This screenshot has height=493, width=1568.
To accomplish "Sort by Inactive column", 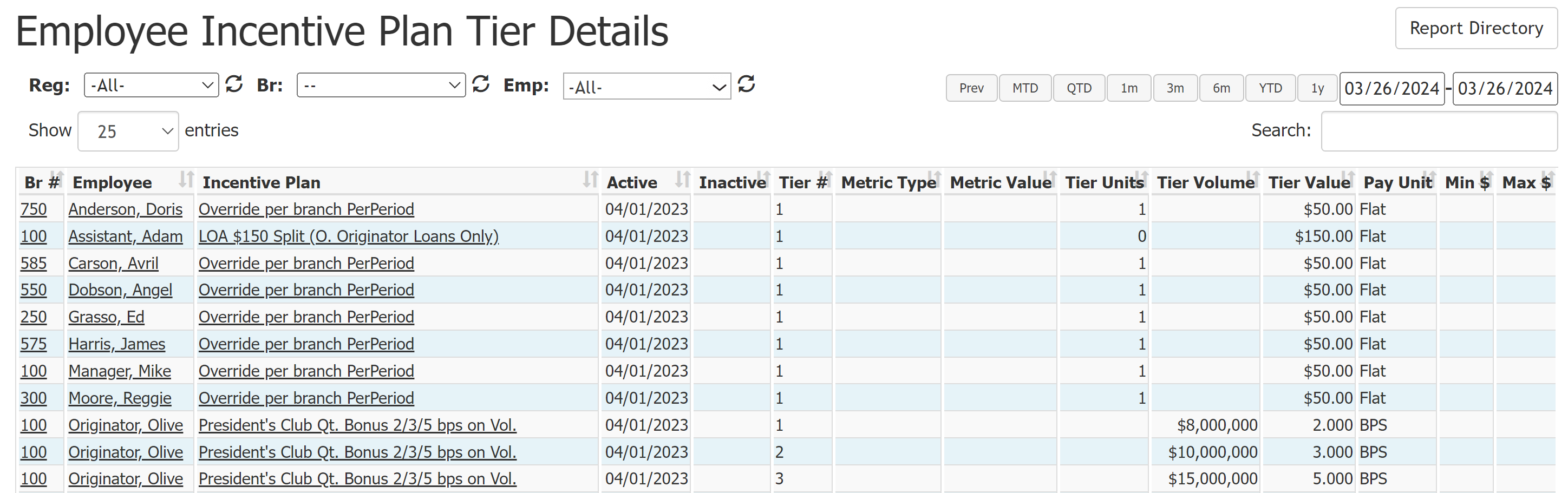I will tap(732, 181).
